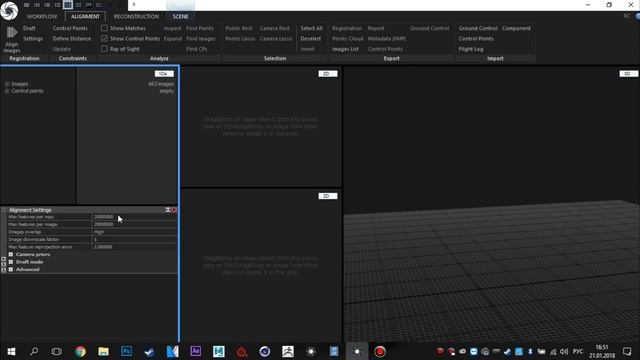Edit Max features per mpx value
Screen dimensions: 640x360
click(x=134, y=217)
